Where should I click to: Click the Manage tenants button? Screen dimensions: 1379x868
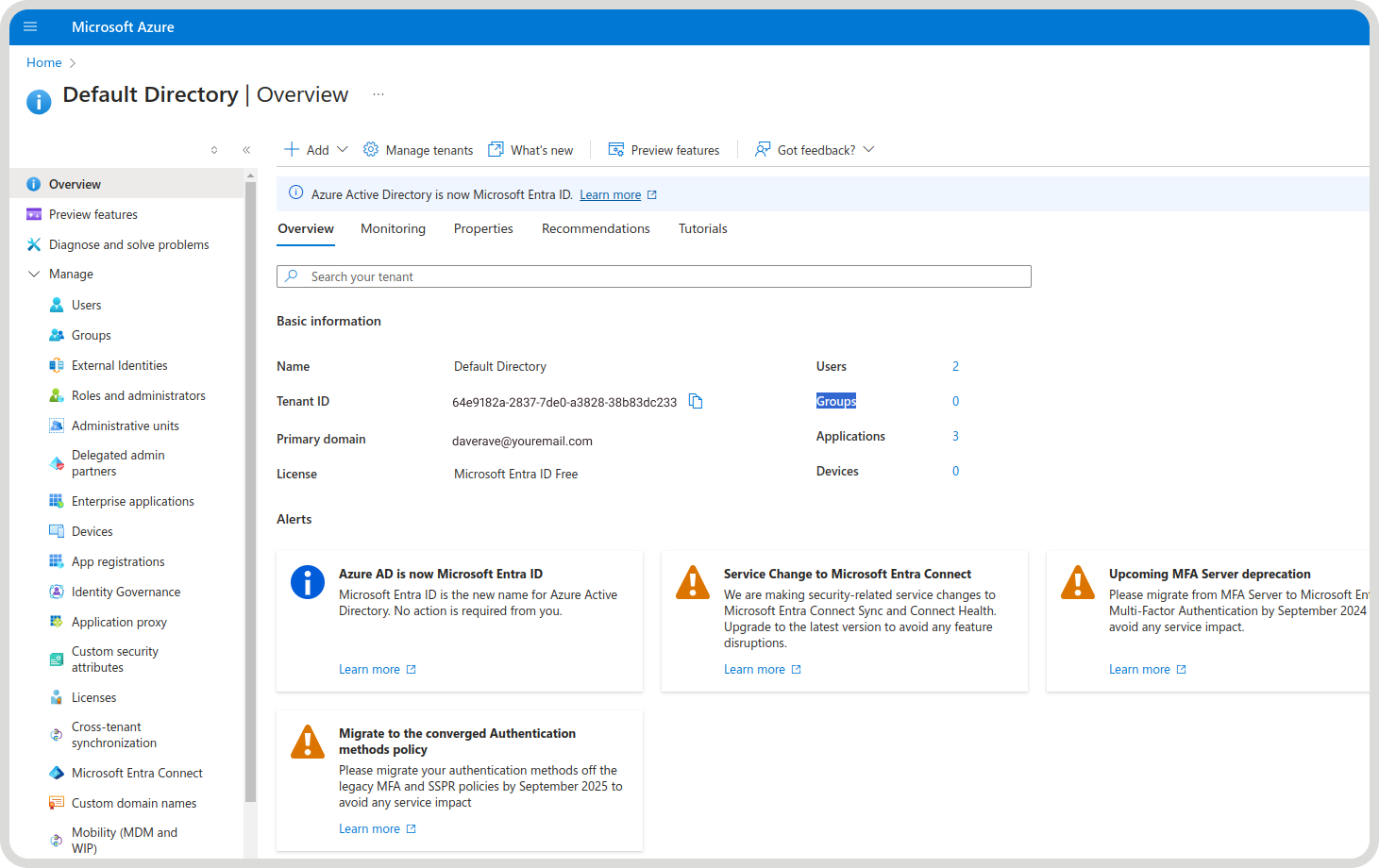[x=418, y=149]
